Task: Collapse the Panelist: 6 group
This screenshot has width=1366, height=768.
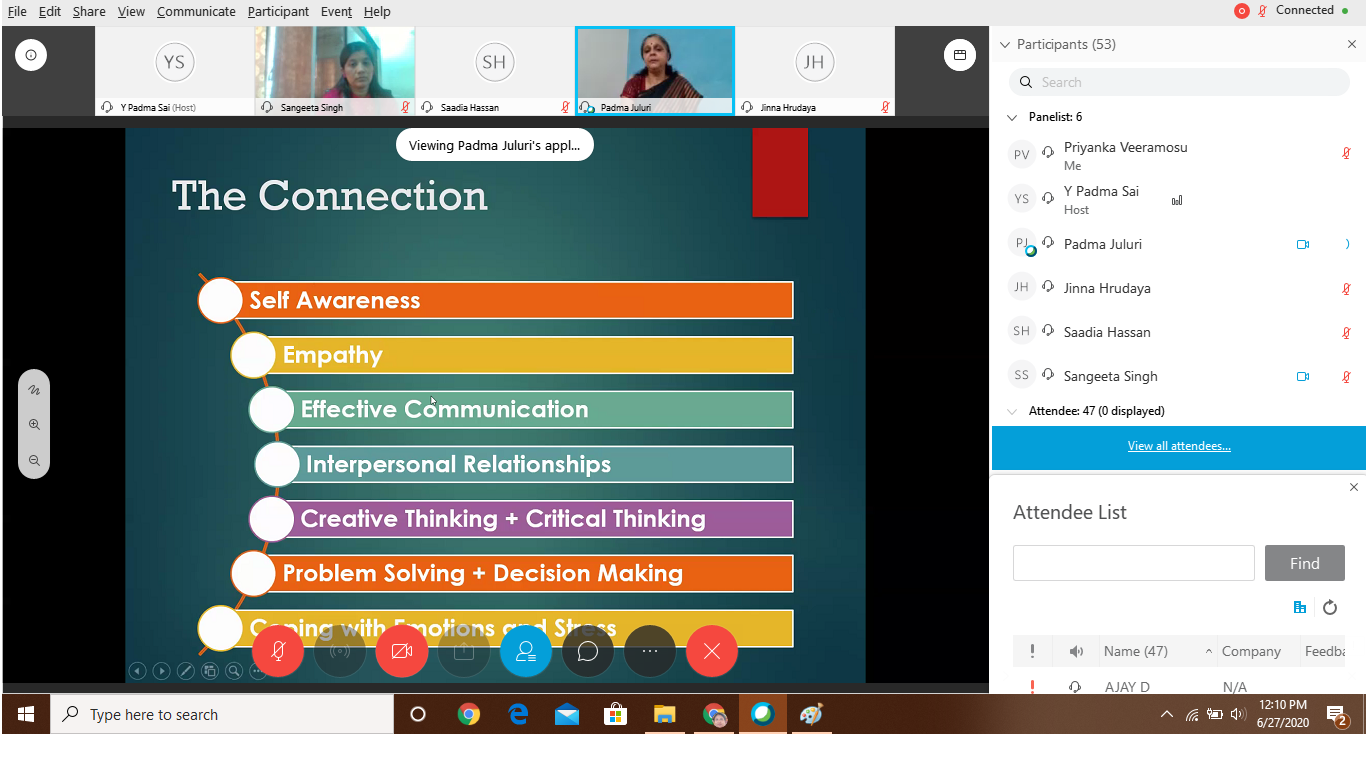Action: click(x=1012, y=117)
